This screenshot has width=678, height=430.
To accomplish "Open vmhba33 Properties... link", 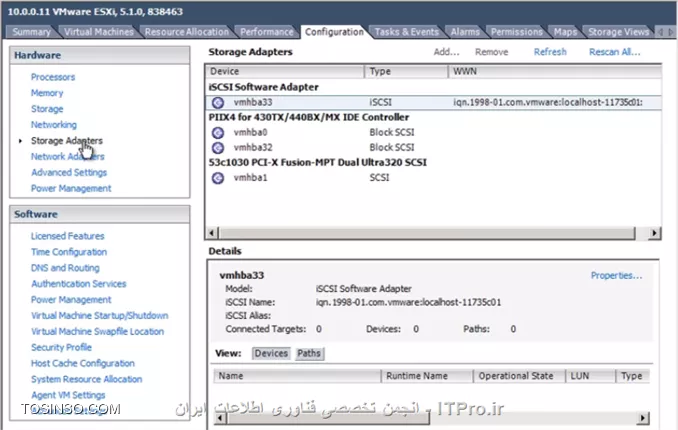I will tap(617, 276).
